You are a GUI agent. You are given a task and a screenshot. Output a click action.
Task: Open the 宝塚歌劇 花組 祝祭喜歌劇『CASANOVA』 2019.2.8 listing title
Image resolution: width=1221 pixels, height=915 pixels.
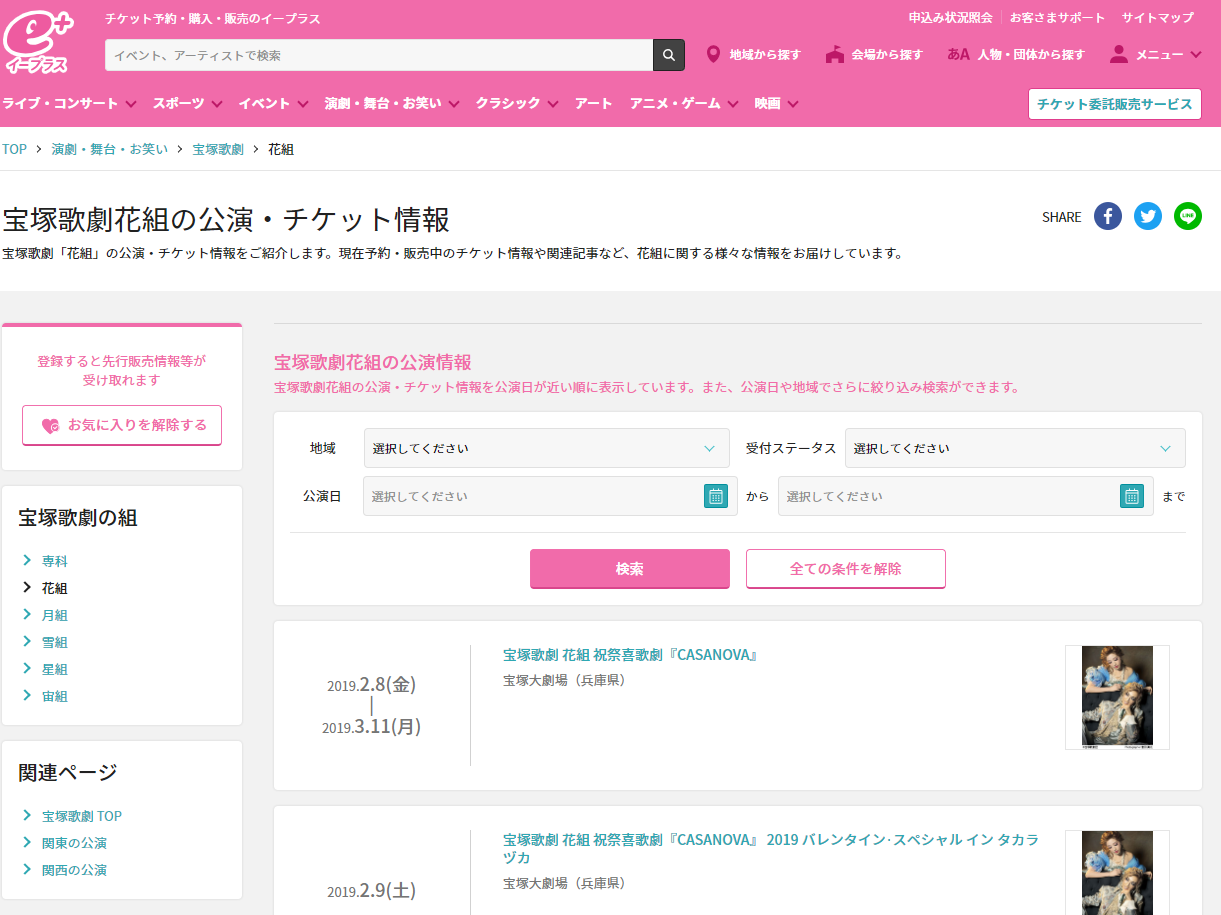(631, 656)
